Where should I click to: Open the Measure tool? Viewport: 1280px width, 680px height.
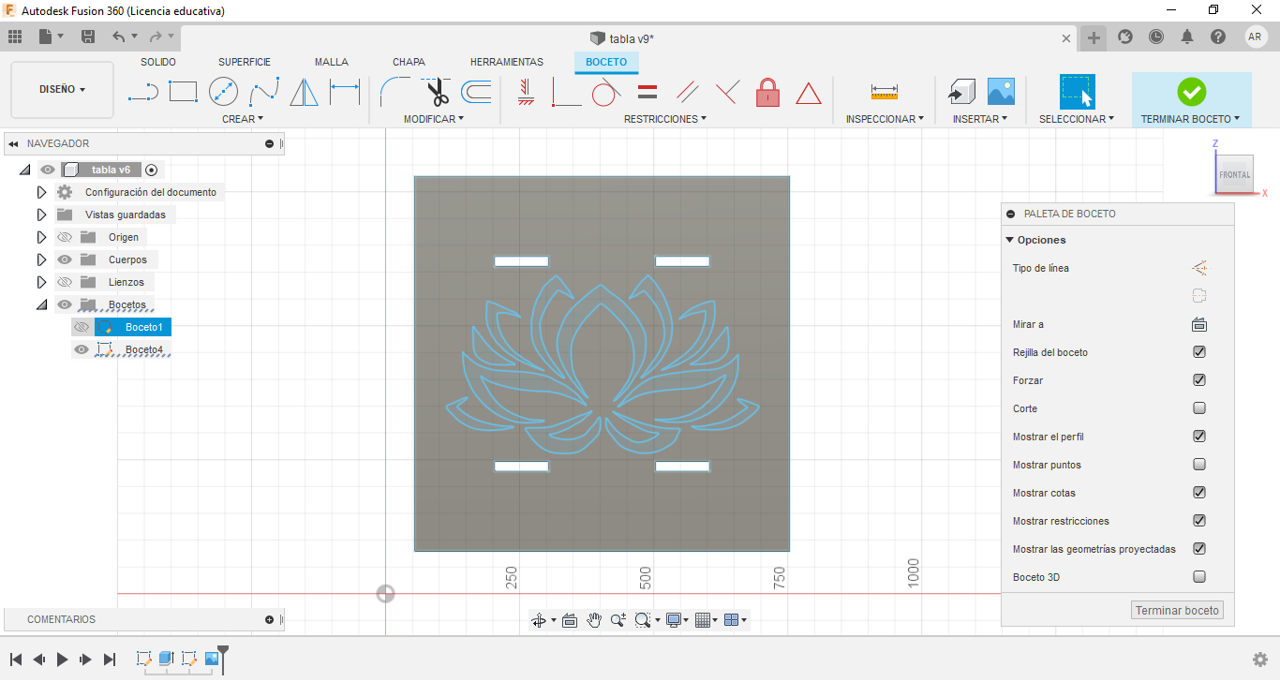[x=884, y=92]
